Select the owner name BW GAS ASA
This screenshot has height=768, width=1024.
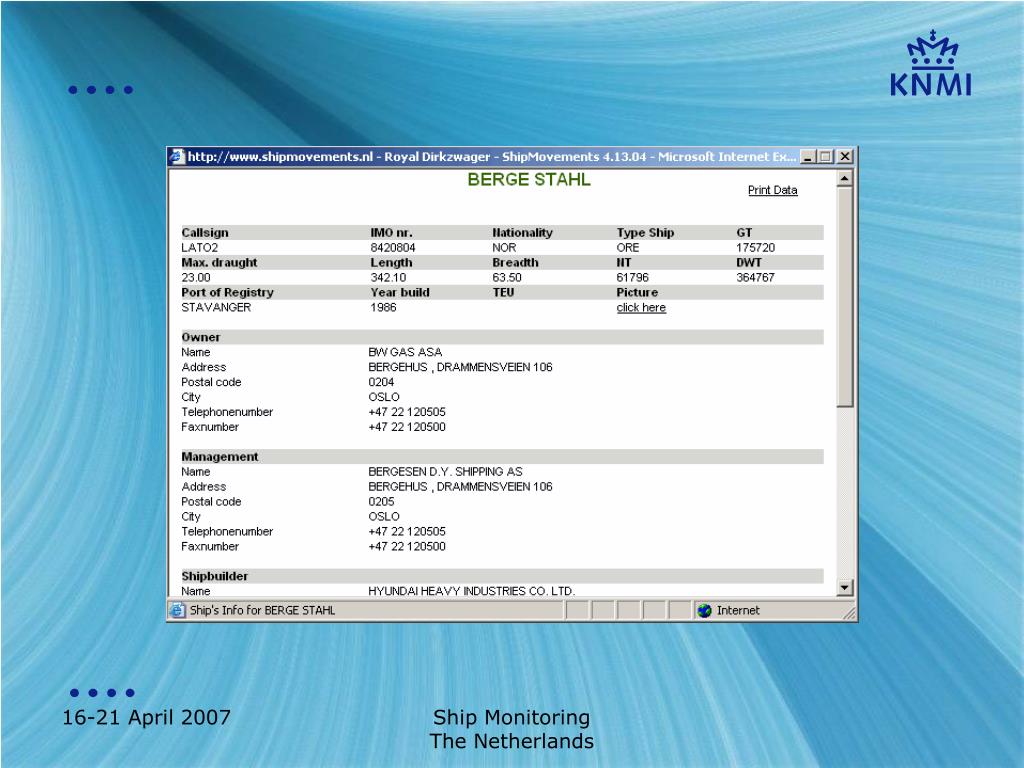[x=405, y=353]
